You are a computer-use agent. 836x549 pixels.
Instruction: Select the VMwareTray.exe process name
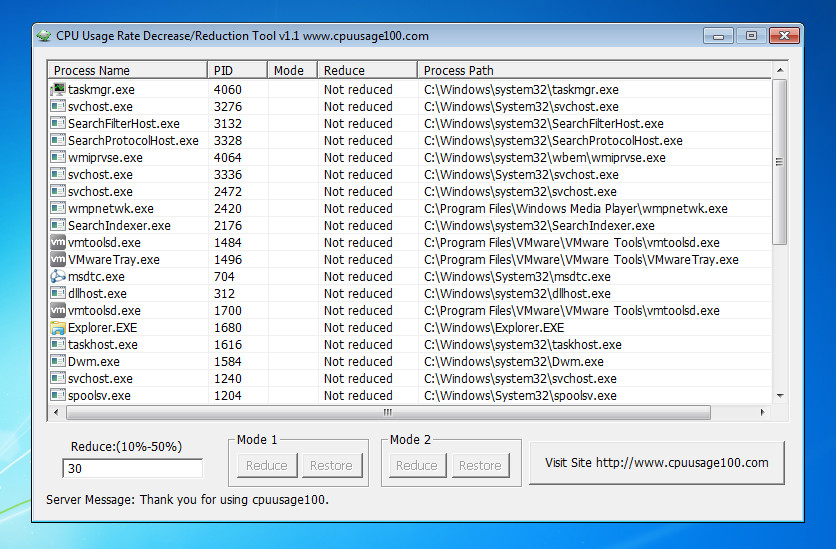(114, 260)
